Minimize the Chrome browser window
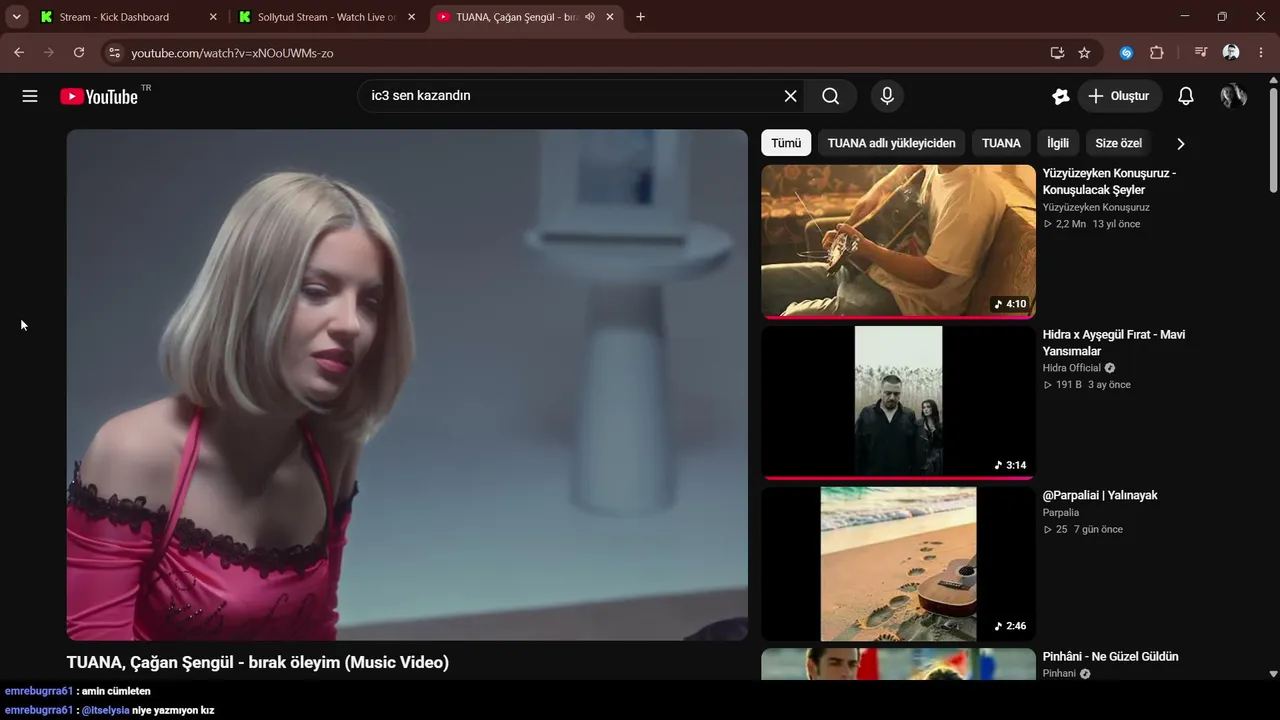Viewport: 1280px width, 720px height. (x=1185, y=17)
